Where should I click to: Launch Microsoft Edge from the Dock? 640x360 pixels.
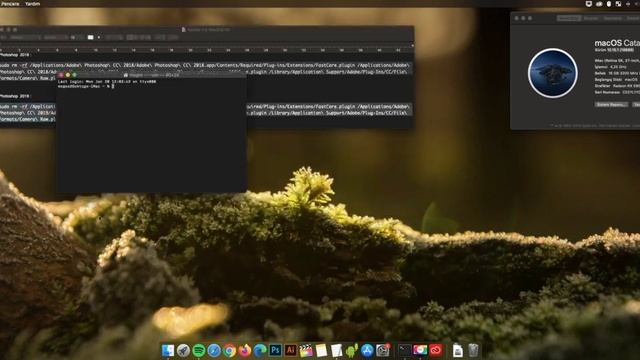[x=260, y=350]
